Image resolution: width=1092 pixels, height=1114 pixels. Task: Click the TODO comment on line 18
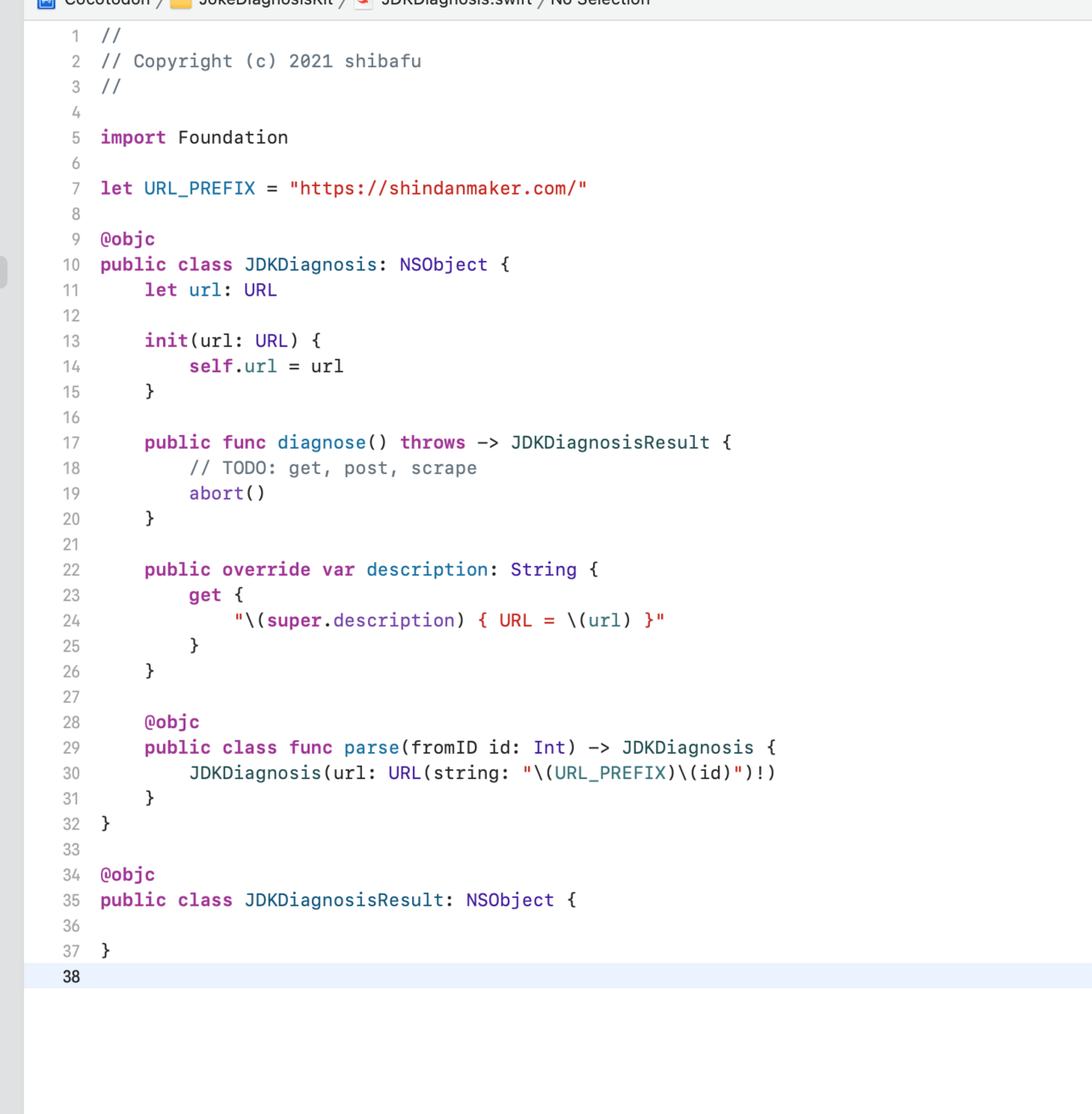click(333, 469)
